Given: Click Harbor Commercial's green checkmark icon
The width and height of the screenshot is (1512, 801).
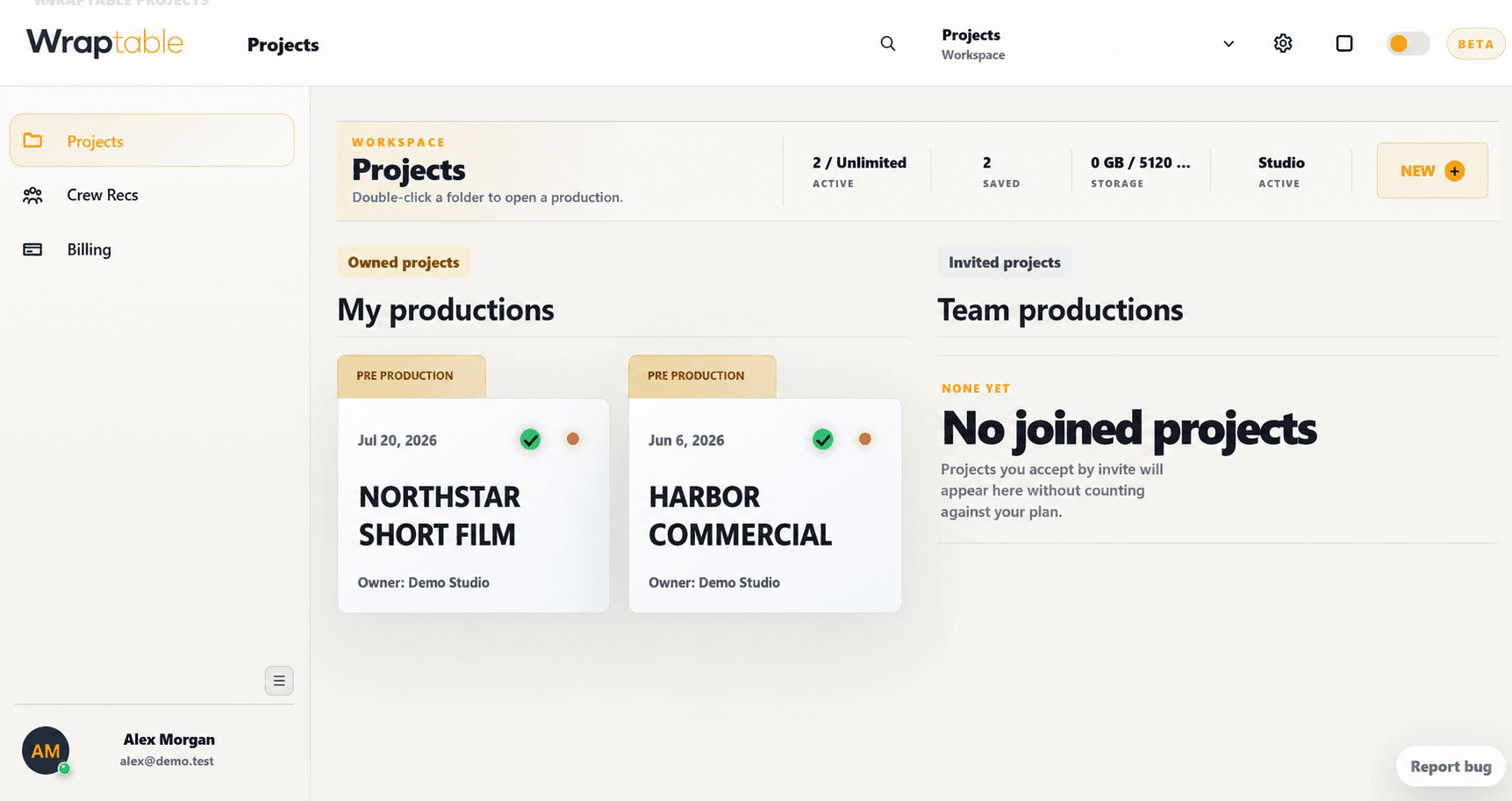Looking at the screenshot, I should tap(822, 440).
